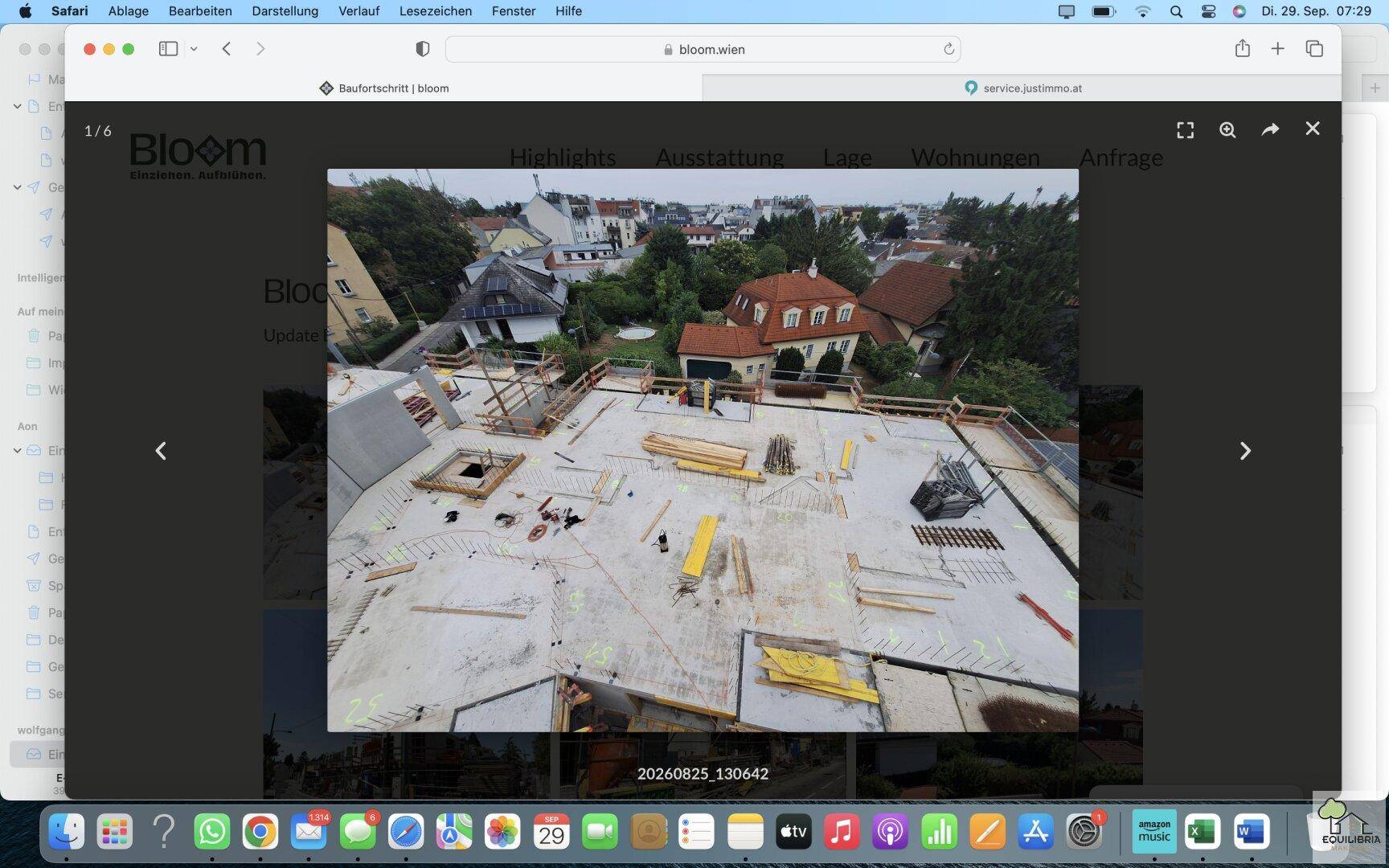Click the Ausstattung navigation link
The height and width of the screenshot is (868, 1389).
click(x=719, y=158)
